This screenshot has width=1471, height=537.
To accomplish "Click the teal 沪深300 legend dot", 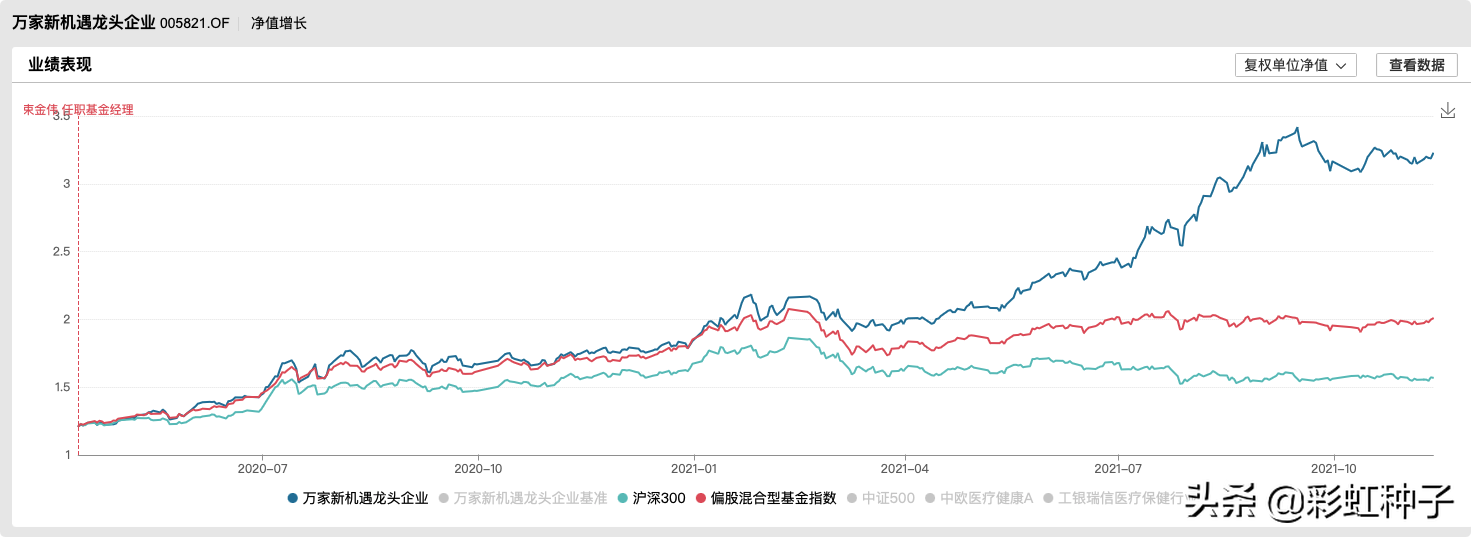I will click(x=623, y=498).
